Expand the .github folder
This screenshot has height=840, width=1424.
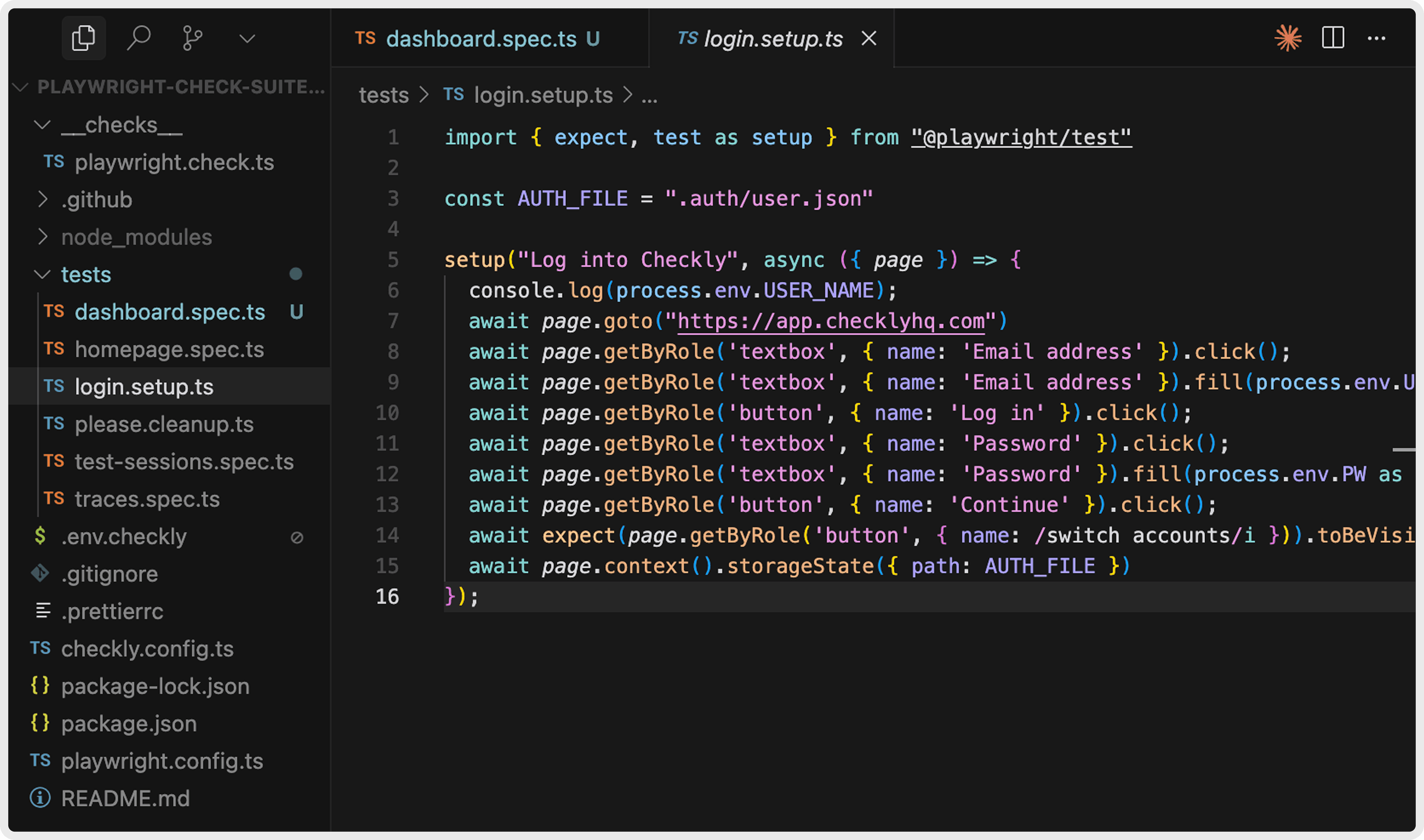(43, 199)
